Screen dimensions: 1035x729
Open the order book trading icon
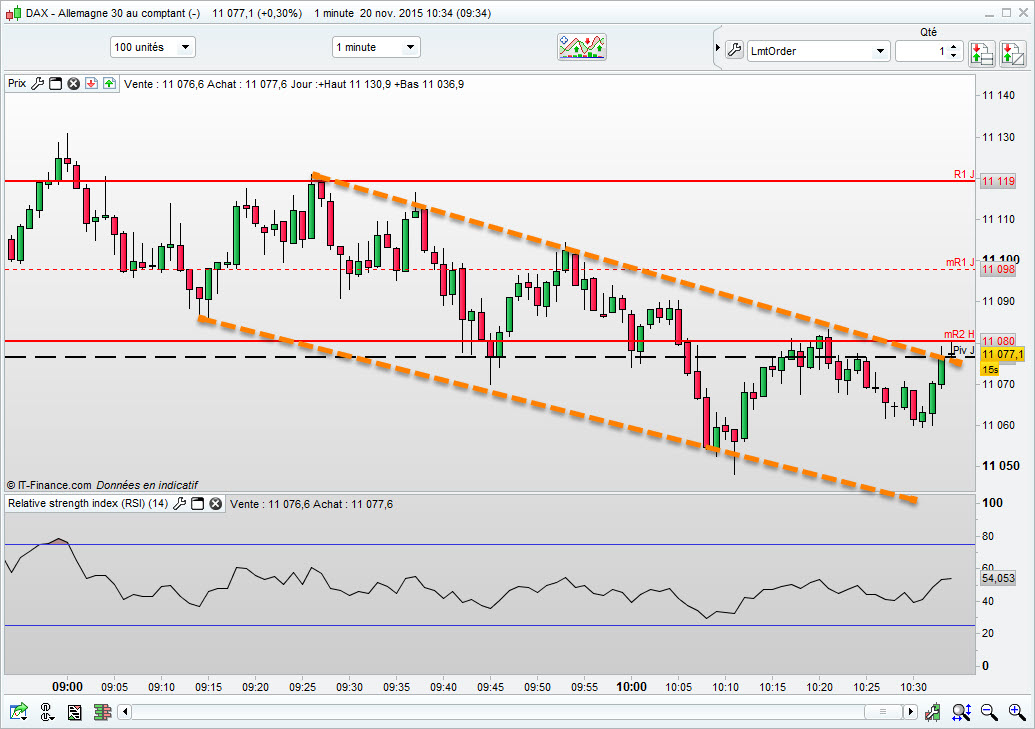pyautogui.click(x=982, y=53)
